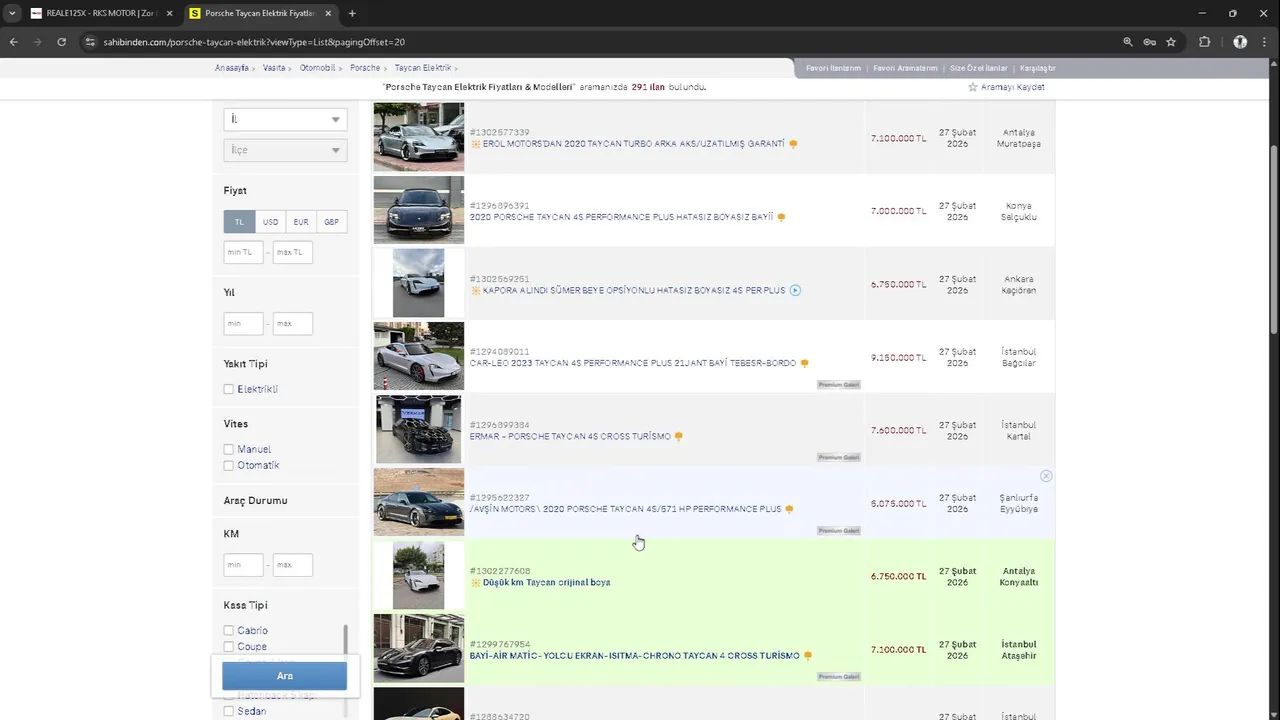Open the tab search chevron at the top left
The image size is (1280, 720).
click(12, 13)
